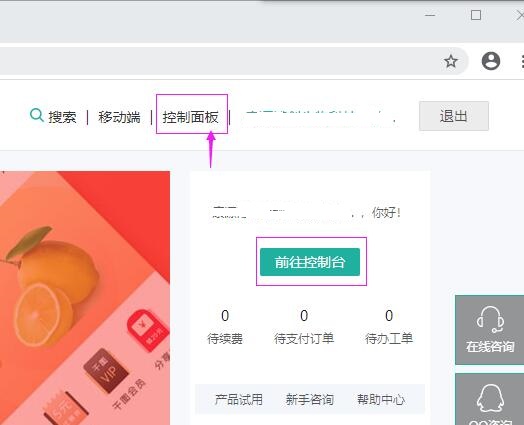Open the browser profile avatar icon
This screenshot has width=524, height=425.
[491, 61]
